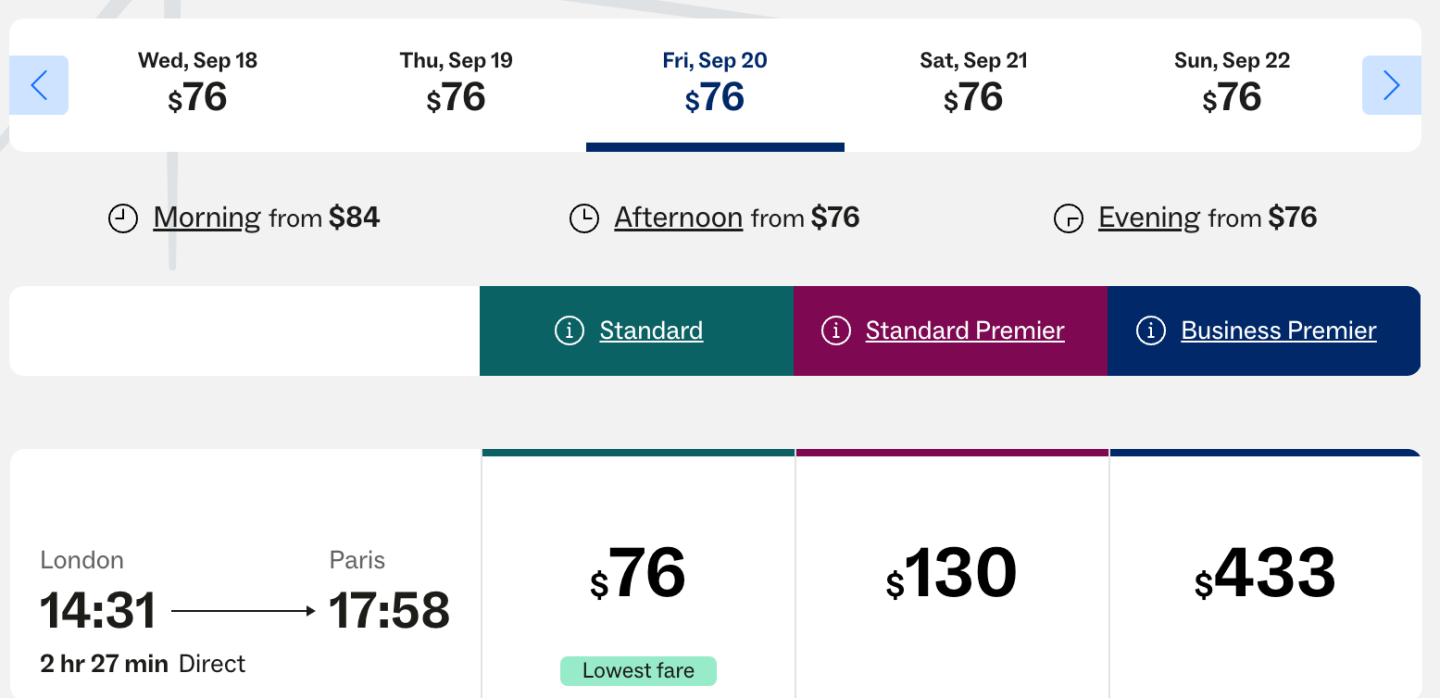Click the Morning clock icon
This screenshot has width=1440, height=698.
click(123, 218)
